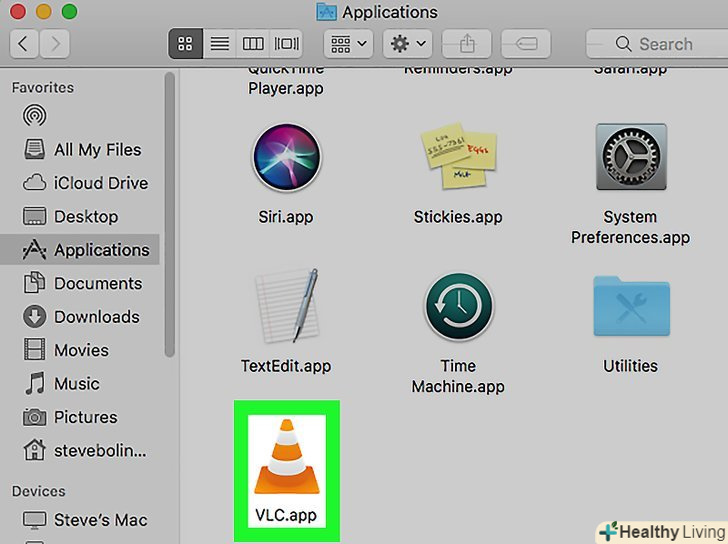Switch to column view
The height and width of the screenshot is (544, 728).
pyautogui.click(x=253, y=44)
